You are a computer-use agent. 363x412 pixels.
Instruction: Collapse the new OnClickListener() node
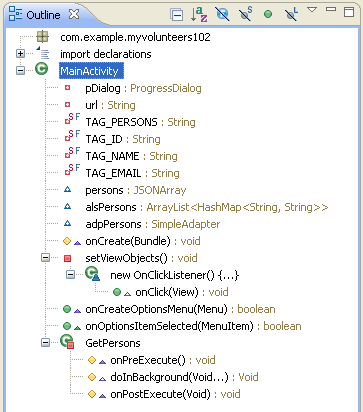(71, 274)
